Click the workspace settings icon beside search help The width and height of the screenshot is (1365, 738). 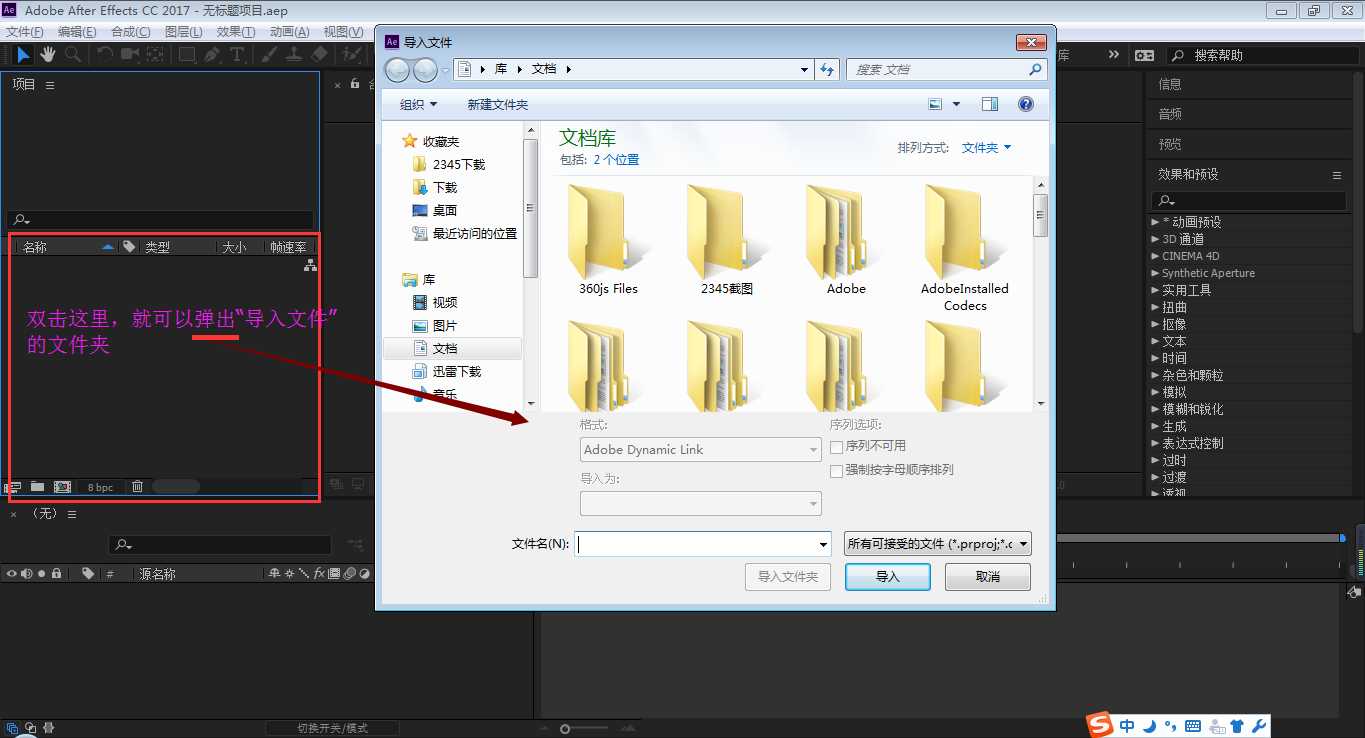[1144, 55]
